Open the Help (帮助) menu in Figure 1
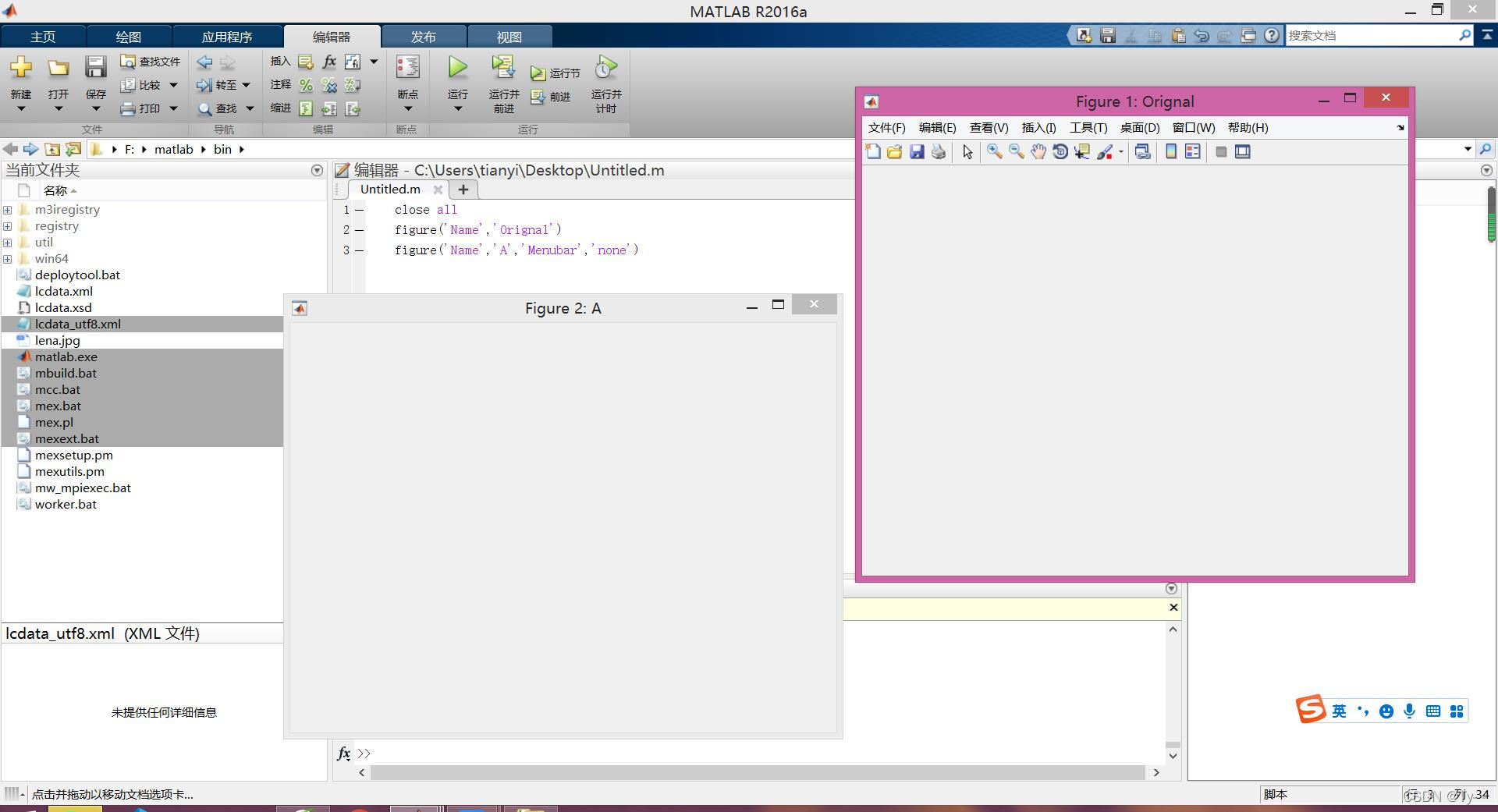The width and height of the screenshot is (1498, 812). click(x=1248, y=128)
